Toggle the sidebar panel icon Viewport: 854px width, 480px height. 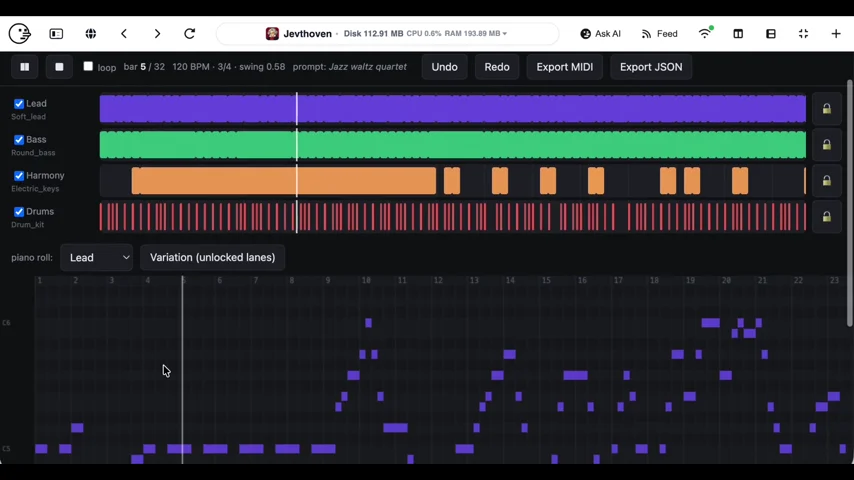coord(56,34)
